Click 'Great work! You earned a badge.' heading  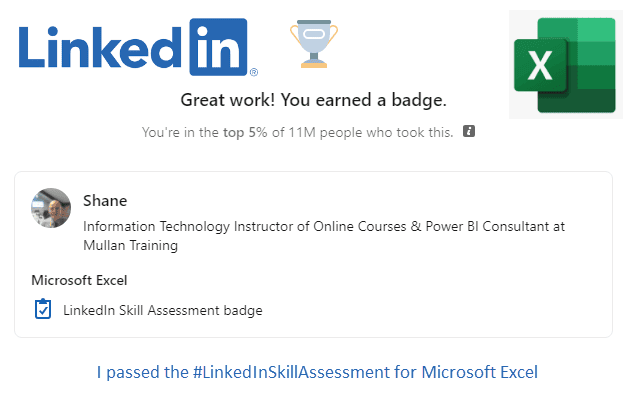click(314, 100)
